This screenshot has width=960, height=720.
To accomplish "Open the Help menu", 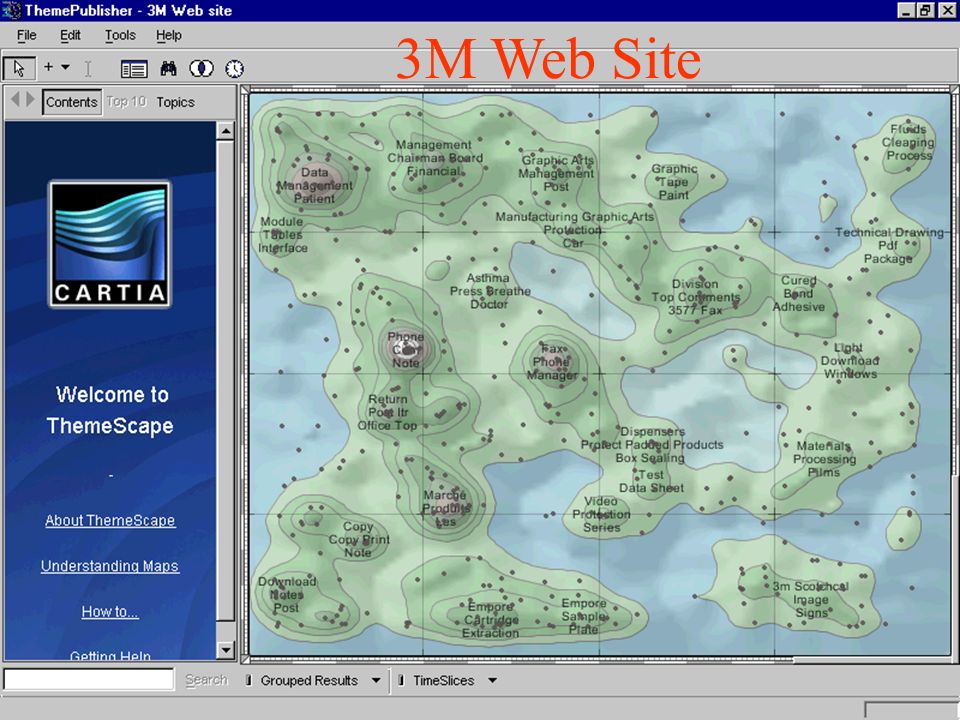I will pyautogui.click(x=168, y=36).
